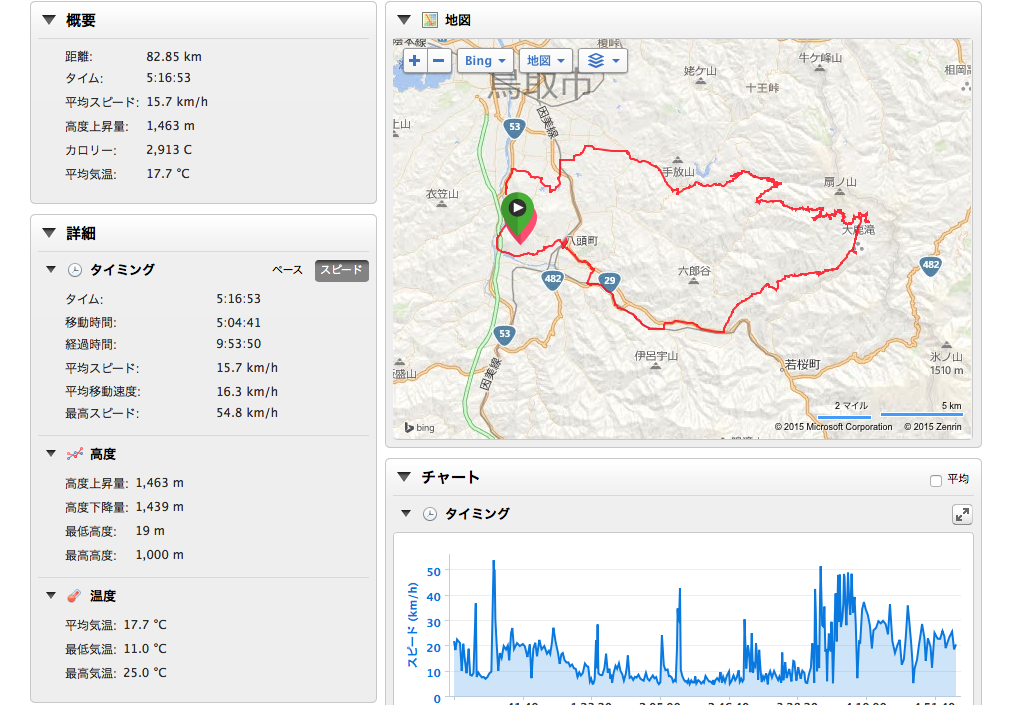Expand the speed chart to fullscreen
The image size is (1024, 705).
pyautogui.click(x=962, y=515)
